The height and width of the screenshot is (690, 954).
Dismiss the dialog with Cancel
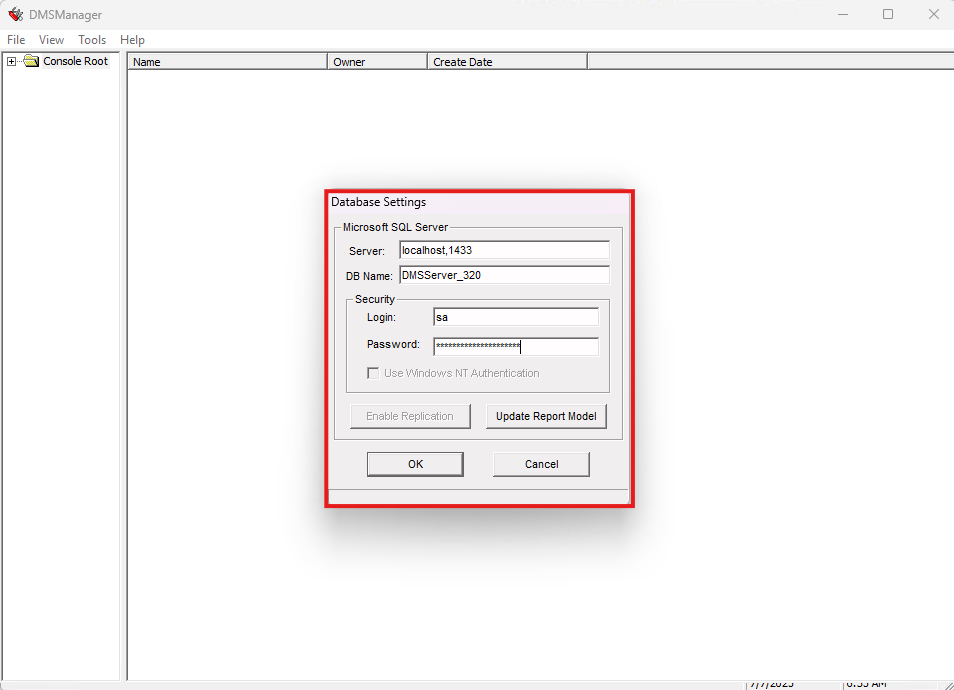click(x=541, y=464)
